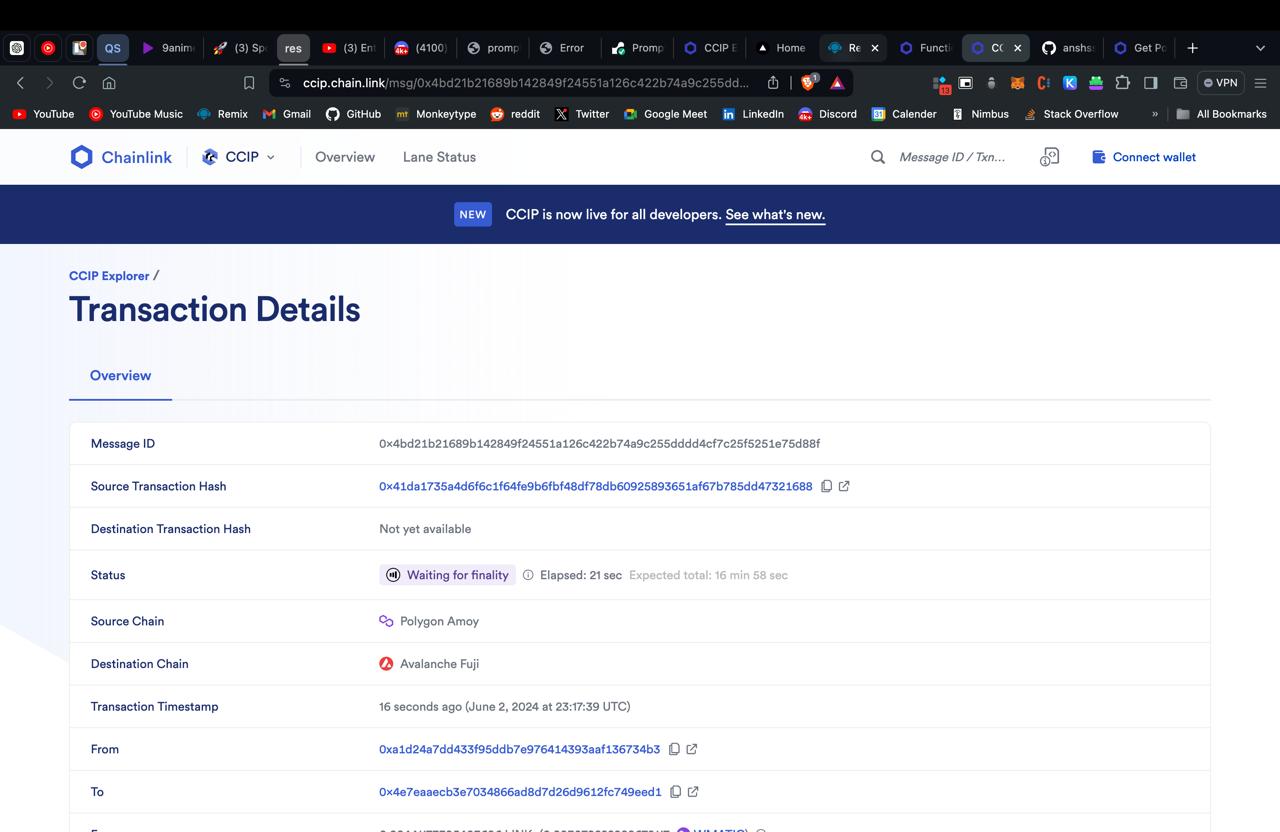The image size is (1280, 832).
Task: Select the Overview tab under Transaction Details
Action: [x=120, y=376]
